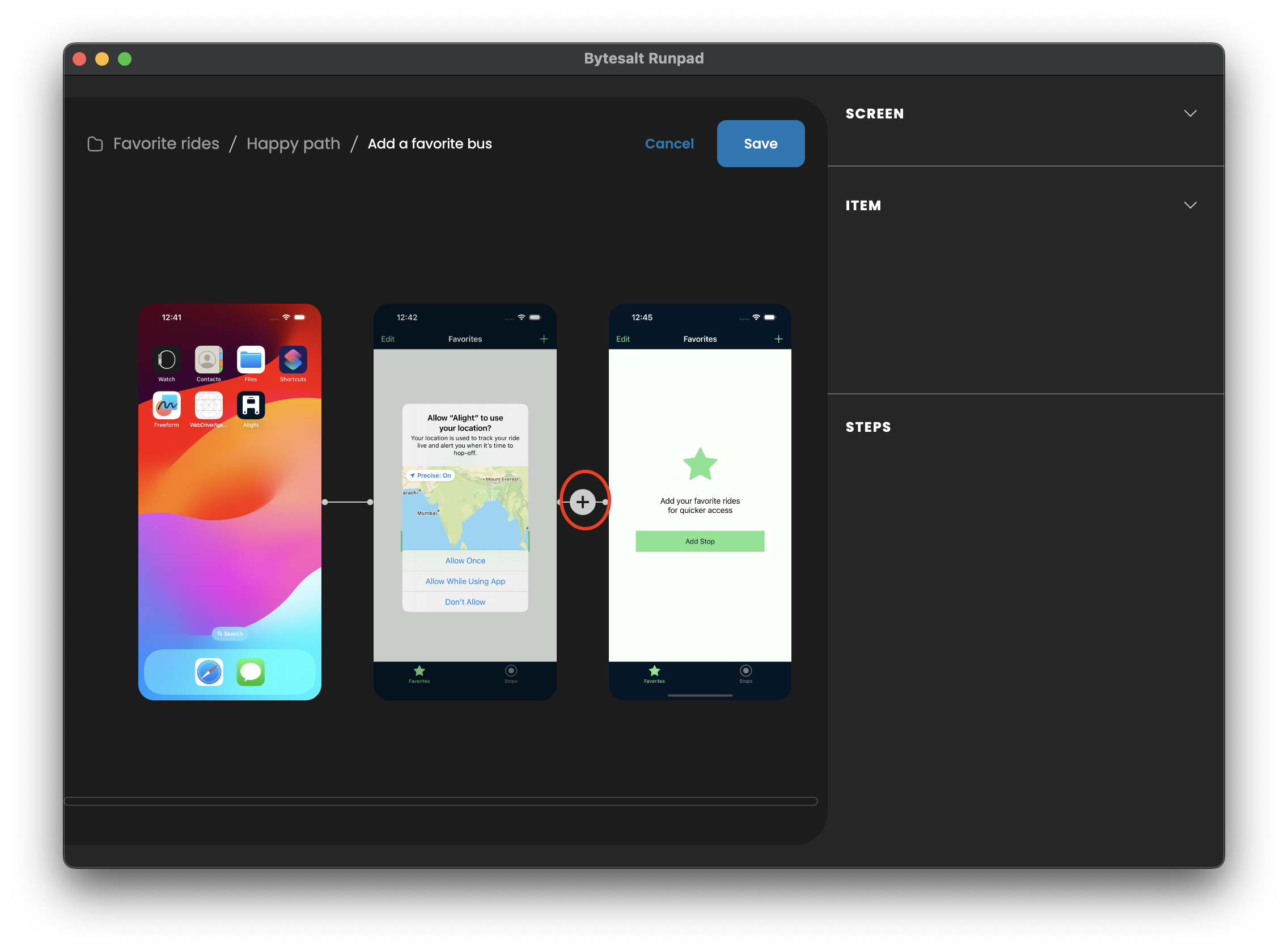The image size is (1288, 952).
Task: Select Allow Once location permission option
Action: click(x=465, y=560)
